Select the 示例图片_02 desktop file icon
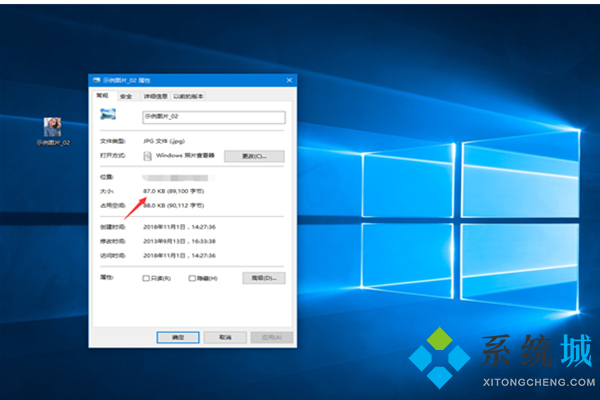The width and height of the screenshot is (600, 400). coord(54,127)
